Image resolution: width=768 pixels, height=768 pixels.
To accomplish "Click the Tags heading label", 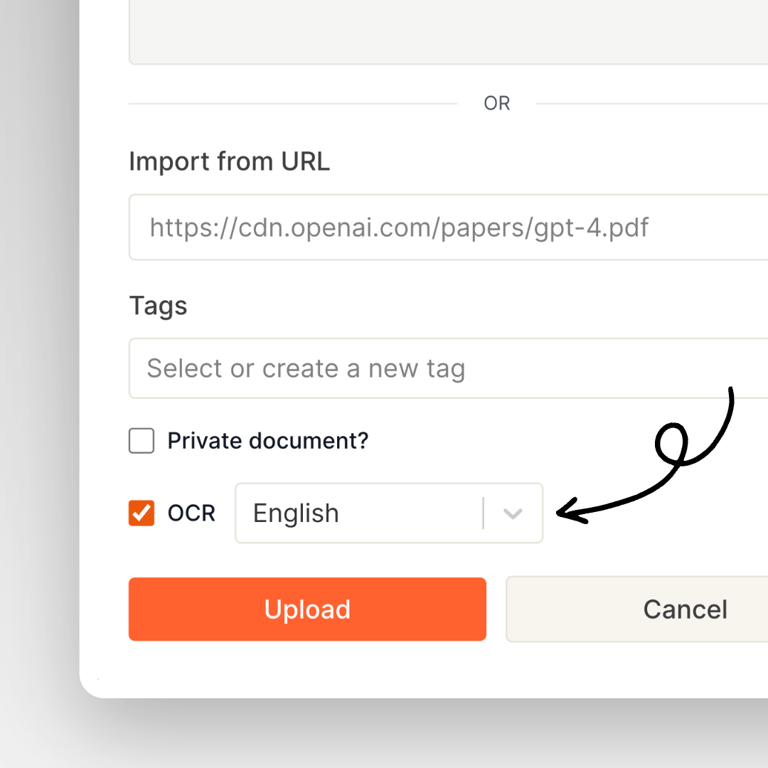I will (x=158, y=306).
